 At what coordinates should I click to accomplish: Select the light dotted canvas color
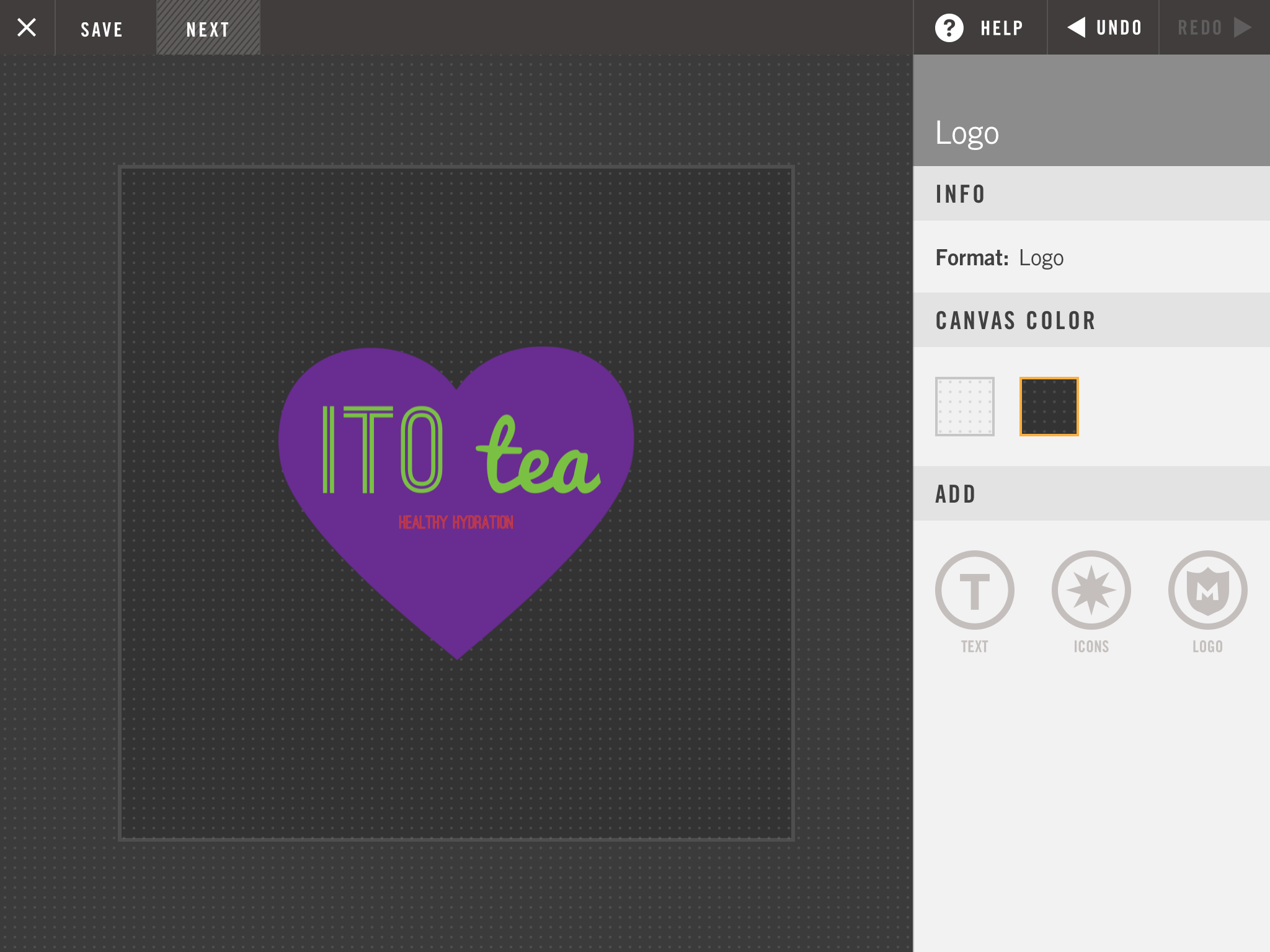(x=964, y=407)
